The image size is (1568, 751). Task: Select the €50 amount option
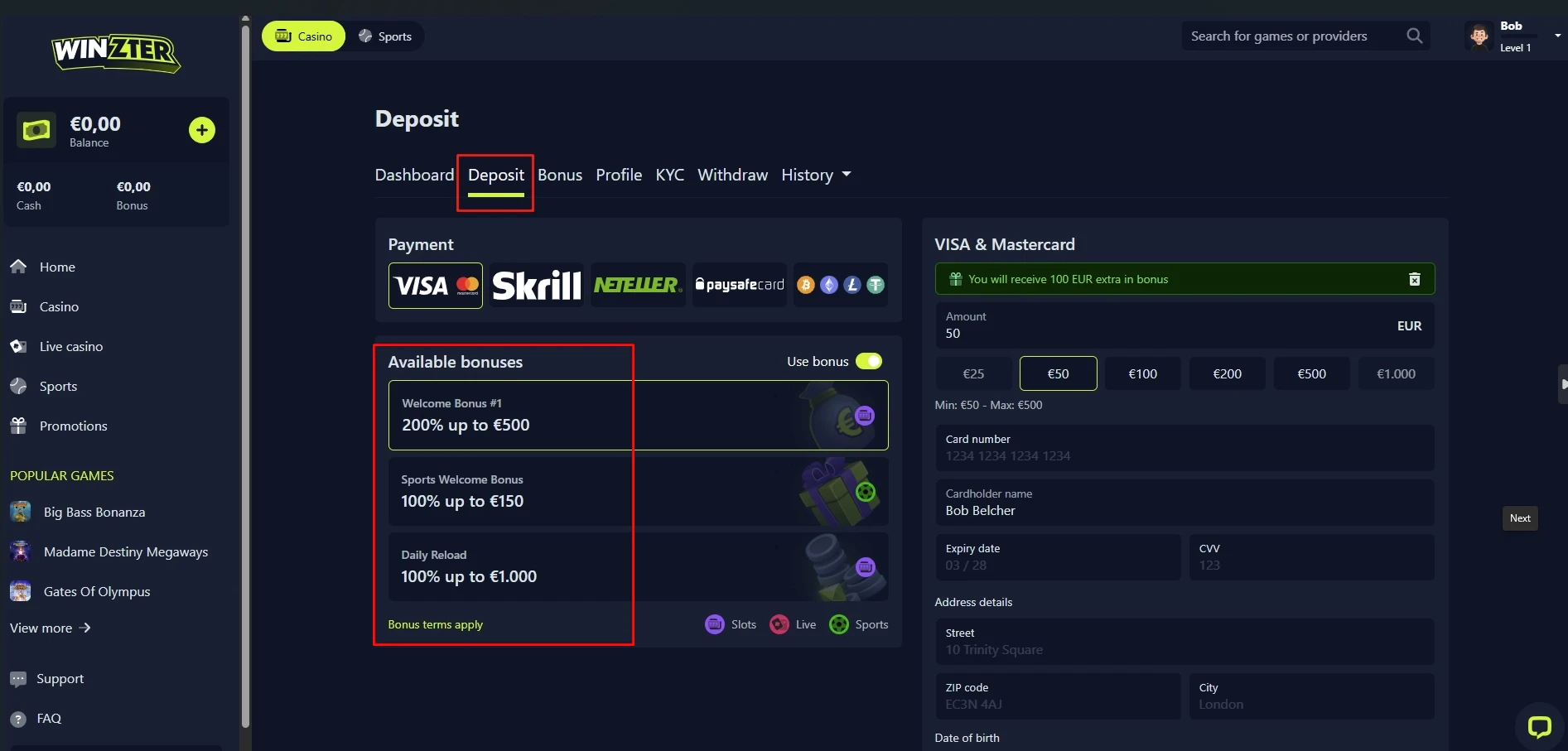(x=1059, y=373)
